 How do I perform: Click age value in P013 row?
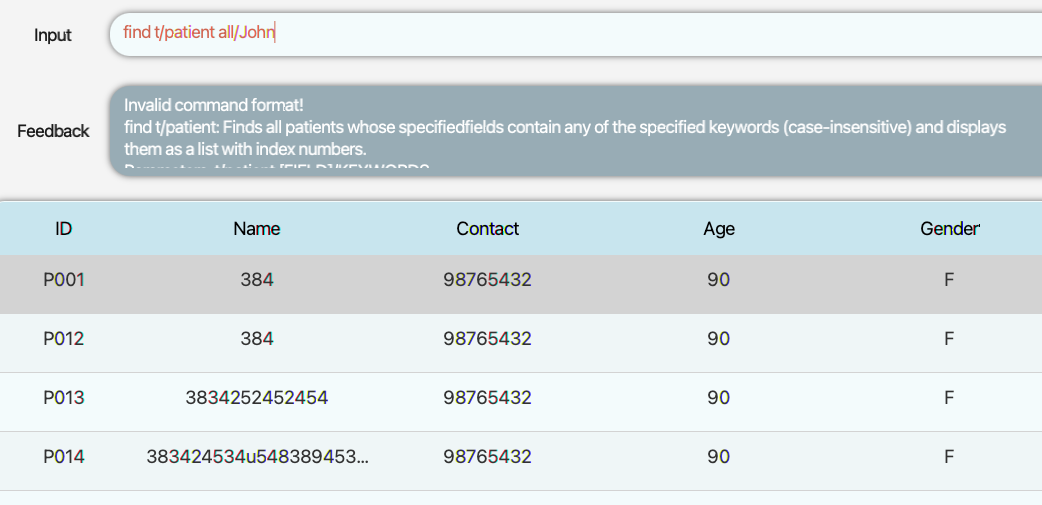(718, 398)
